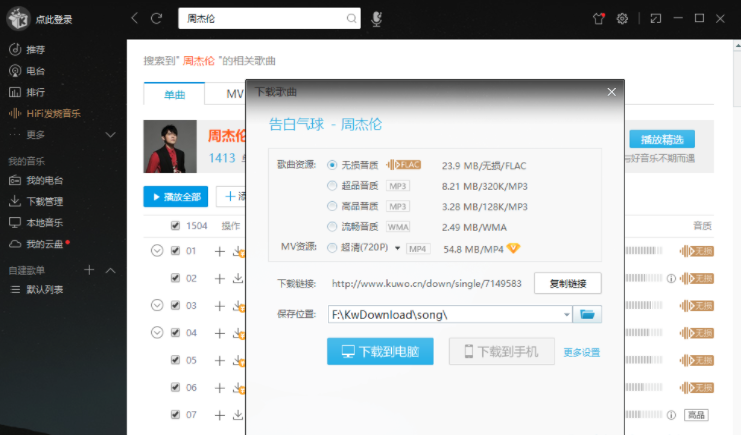Click the 无损 quality badge on row 04
Image resolution: width=741 pixels, height=435 pixels.
(697, 333)
